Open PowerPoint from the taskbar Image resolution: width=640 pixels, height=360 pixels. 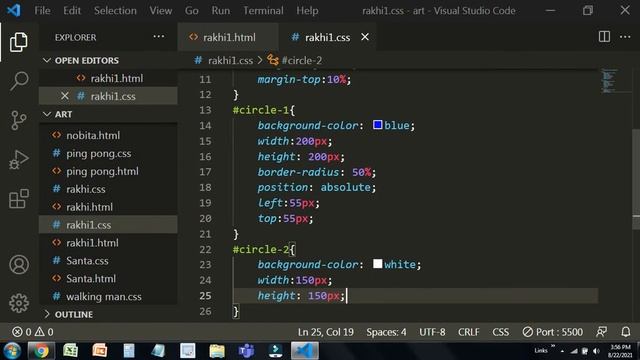(x=100, y=351)
